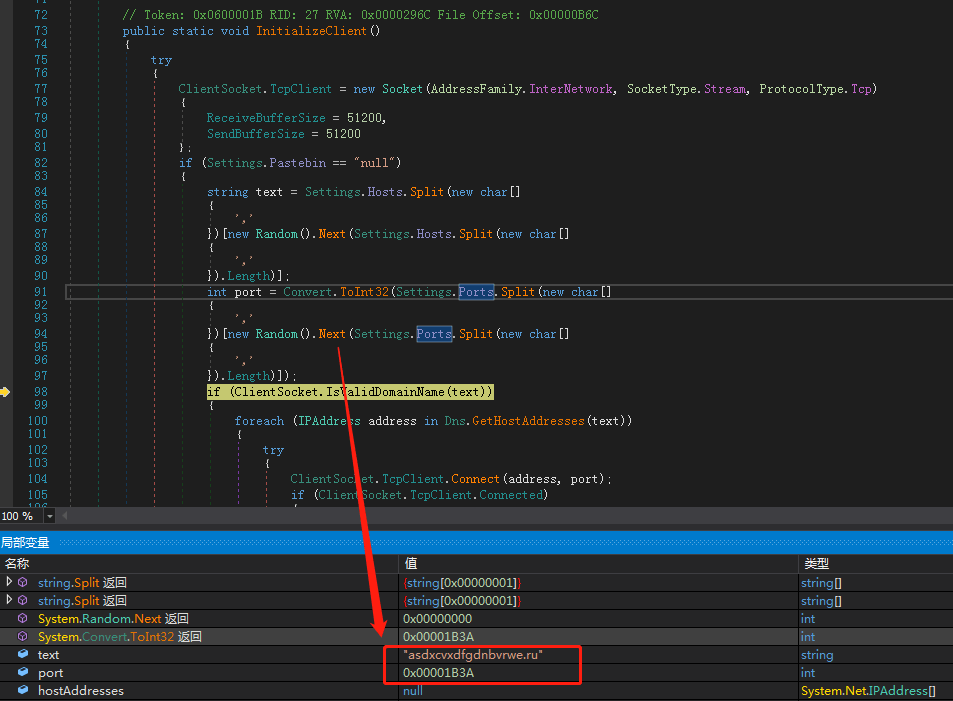Click the 值 column header

click(x=411, y=564)
